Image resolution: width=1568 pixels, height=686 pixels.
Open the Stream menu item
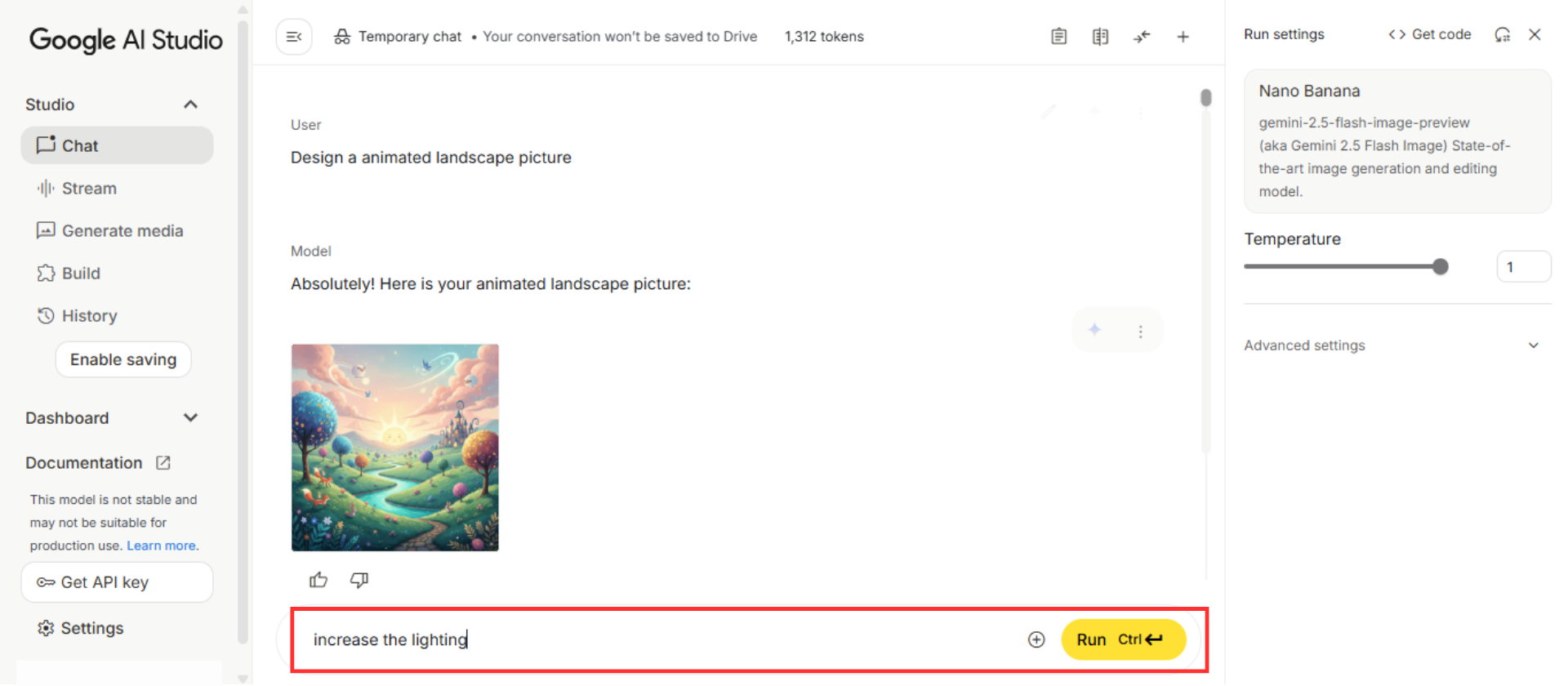pos(88,189)
